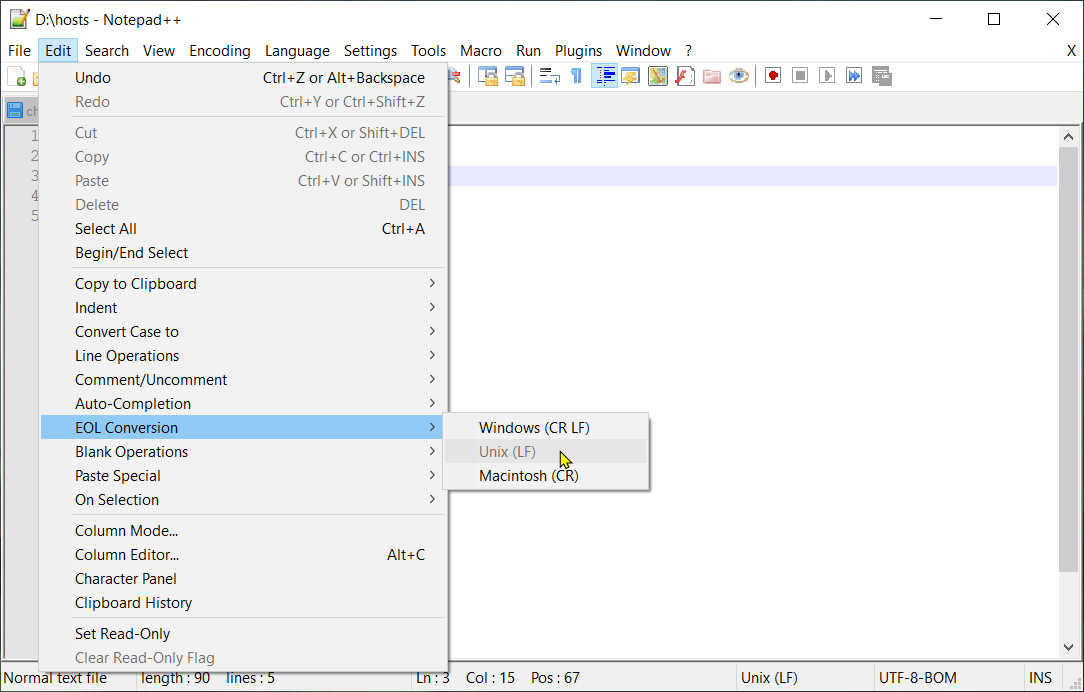The image size is (1084, 692).
Task: Click the Synchronize Horizontal Scrolling toolbar icon
Action: [x=515, y=76]
